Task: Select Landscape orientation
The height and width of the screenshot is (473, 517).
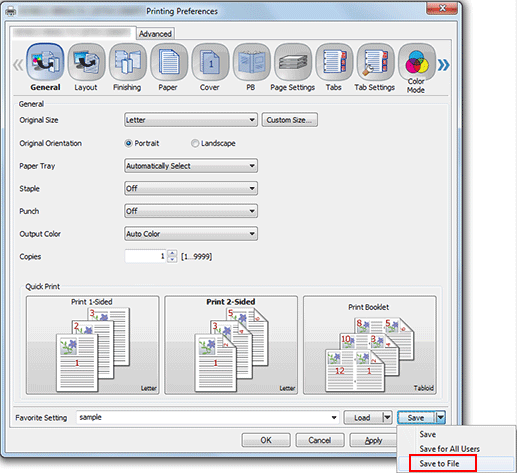Action: (x=195, y=143)
